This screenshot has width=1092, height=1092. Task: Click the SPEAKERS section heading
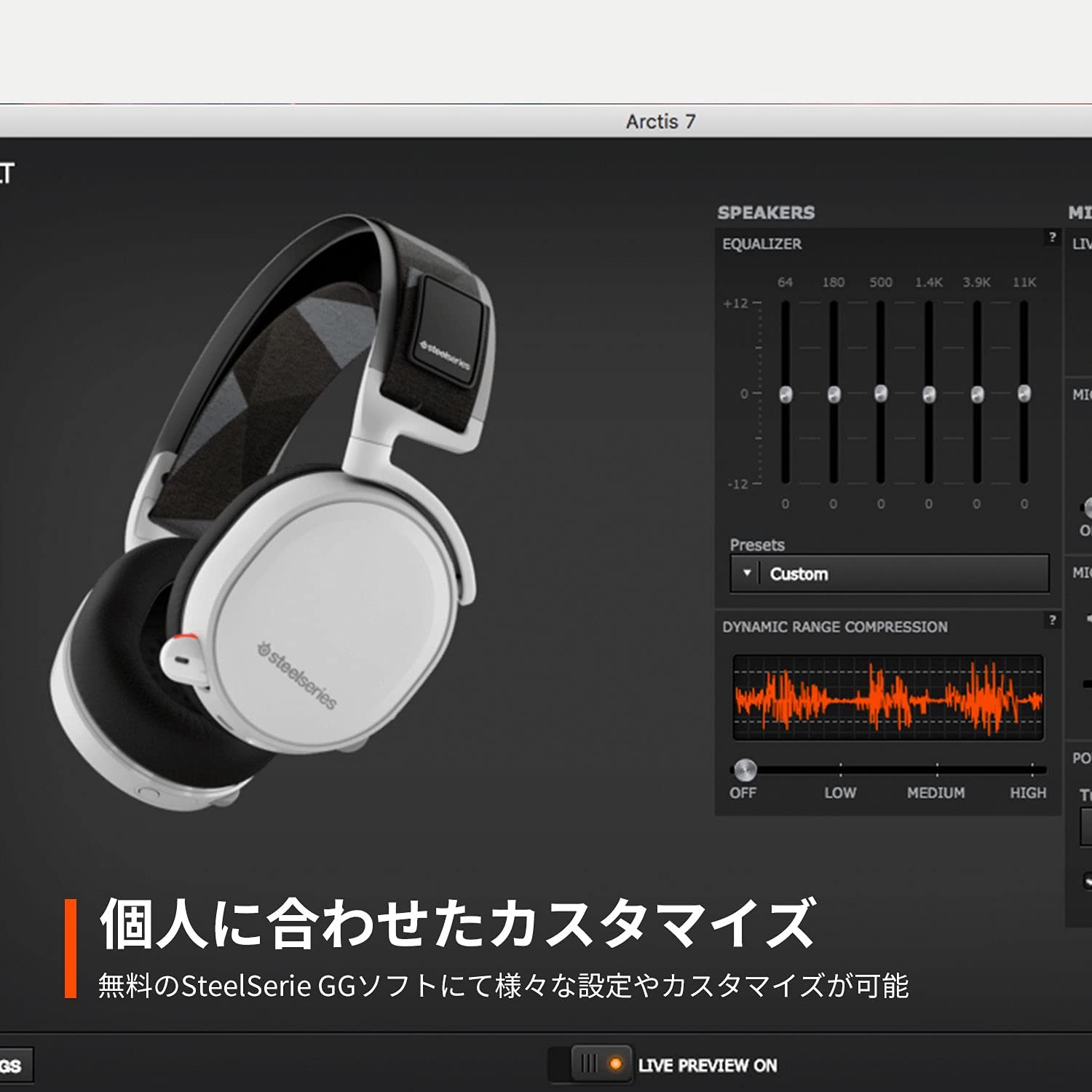pyautogui.click(x=766, y=213)
